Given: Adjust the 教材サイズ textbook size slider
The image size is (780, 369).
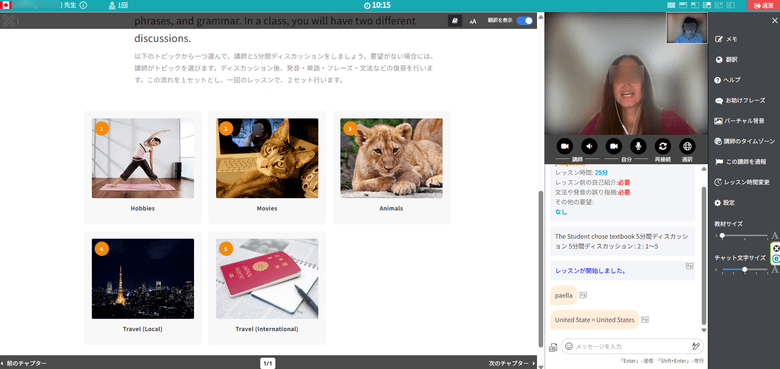Looking at the screenshot, I should tap(744, 235).
